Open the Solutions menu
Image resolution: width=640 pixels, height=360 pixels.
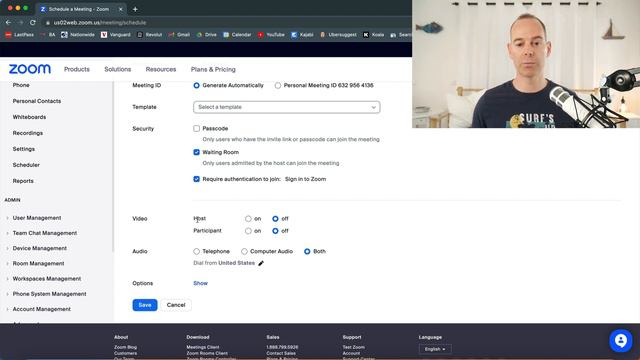click(x=118, y=69)
